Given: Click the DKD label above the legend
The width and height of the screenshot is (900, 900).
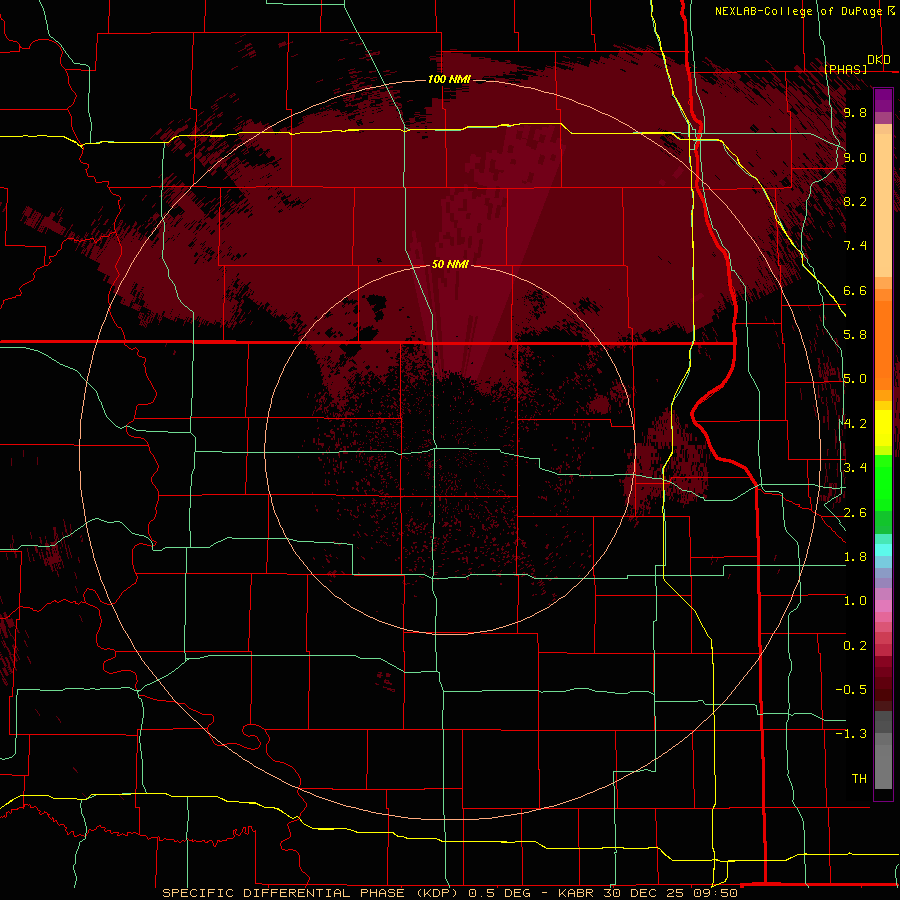Looking at the screenshot, I should tap(879, 60).
